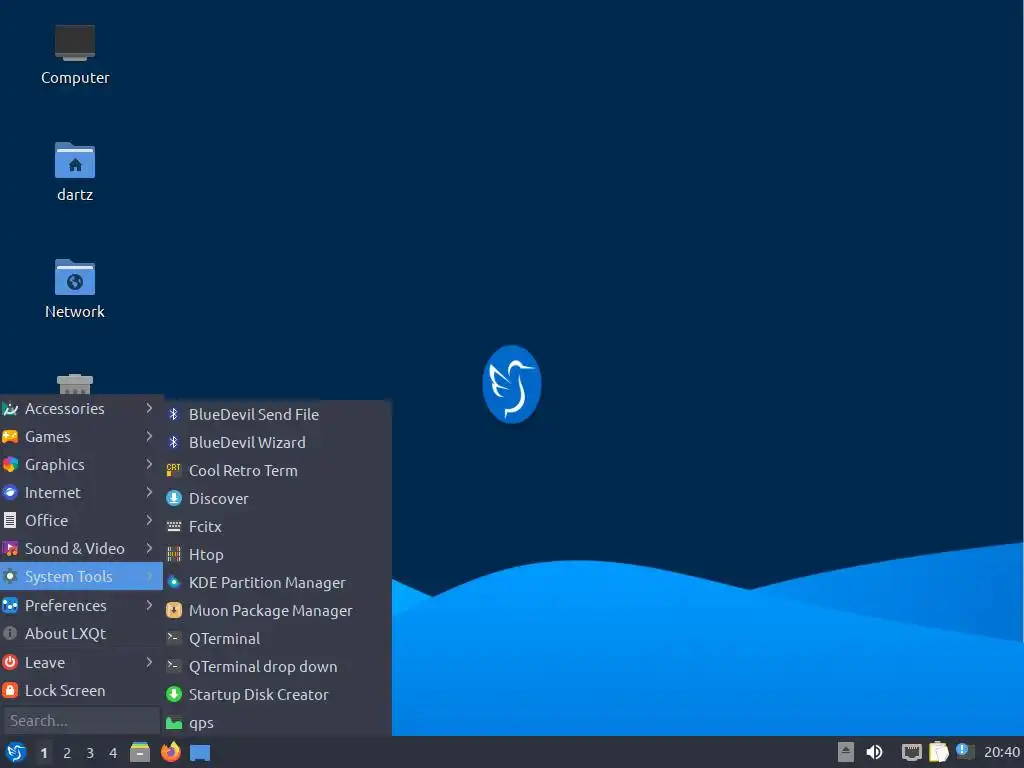Open the Sound & Video menu category

tap(81, 549)
